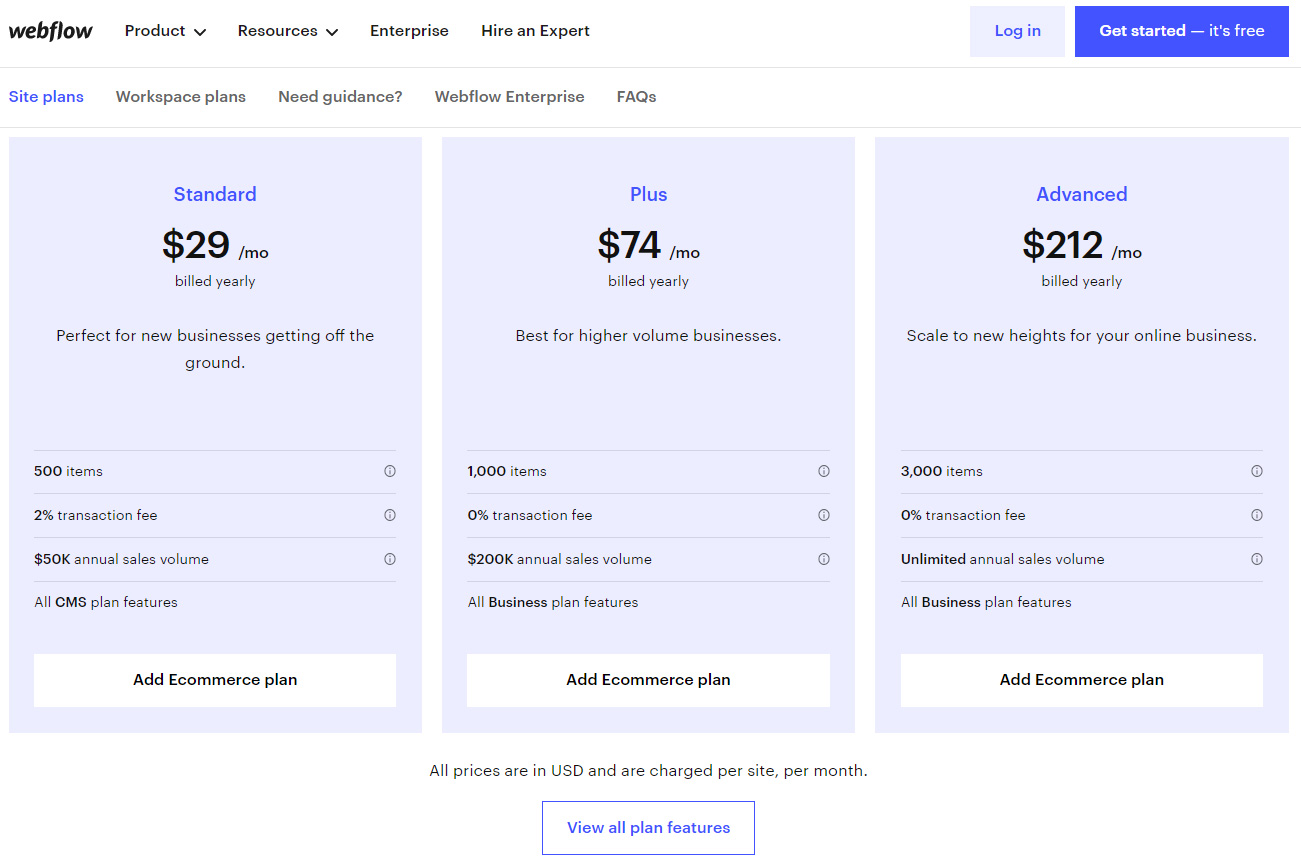1301x866 pixels.
Task: Open info icon for Standard 2% transaction fee
Action: [390, 515]
